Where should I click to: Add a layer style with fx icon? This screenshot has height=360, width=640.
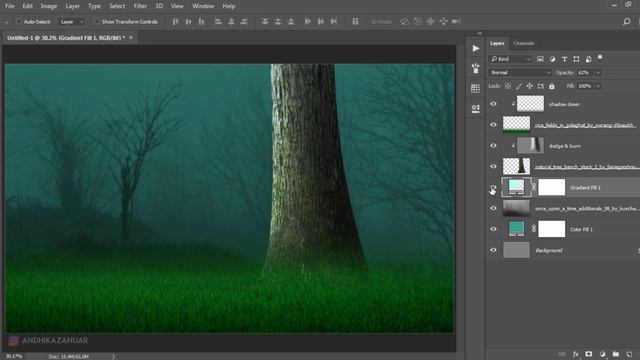click(x=576, y=354)
